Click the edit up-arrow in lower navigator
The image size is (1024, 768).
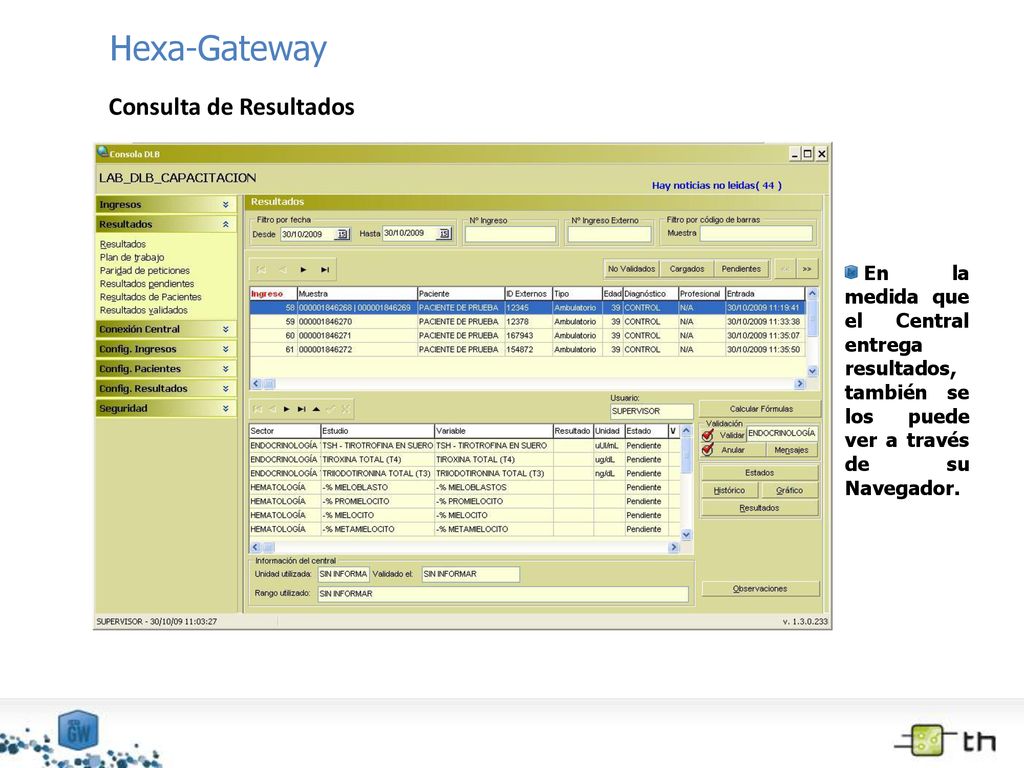click(316, 409)
